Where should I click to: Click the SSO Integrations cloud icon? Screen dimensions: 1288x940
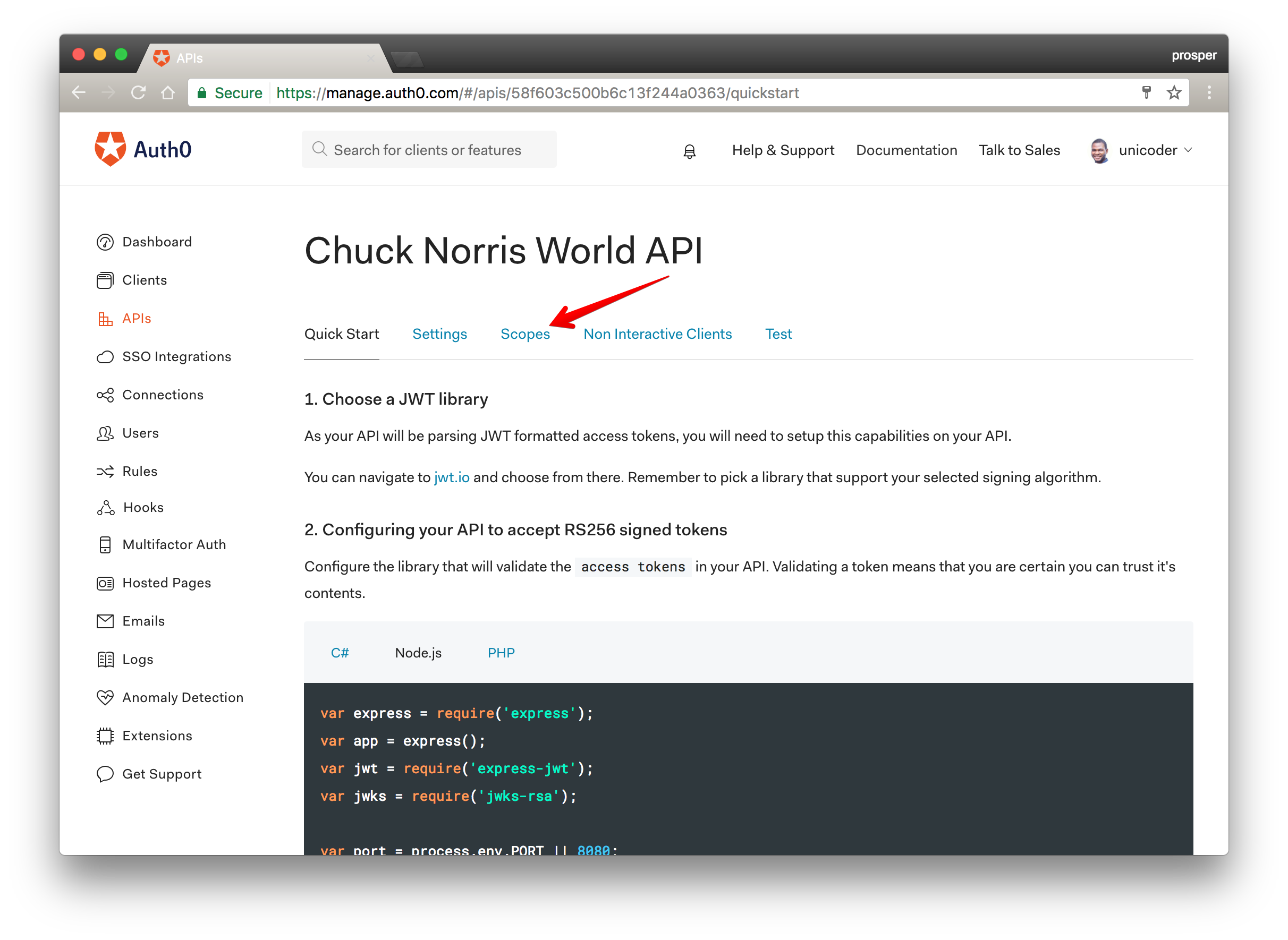(105, 357)
